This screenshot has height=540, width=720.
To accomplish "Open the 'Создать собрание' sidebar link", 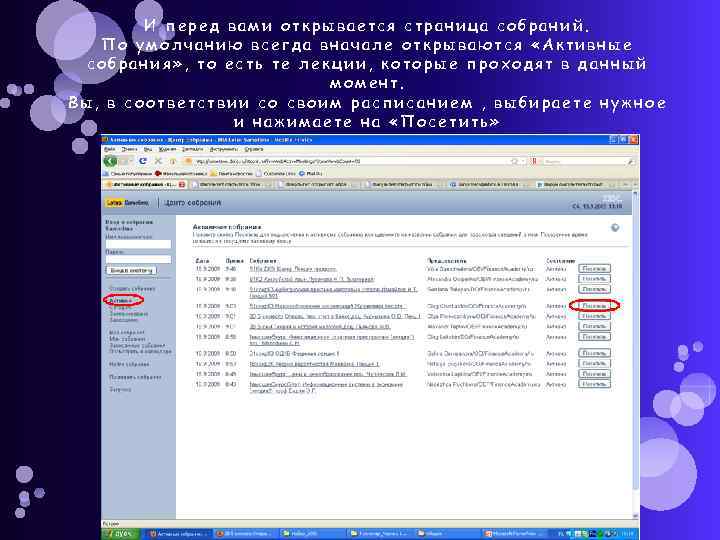I will [x=132, y=289].
